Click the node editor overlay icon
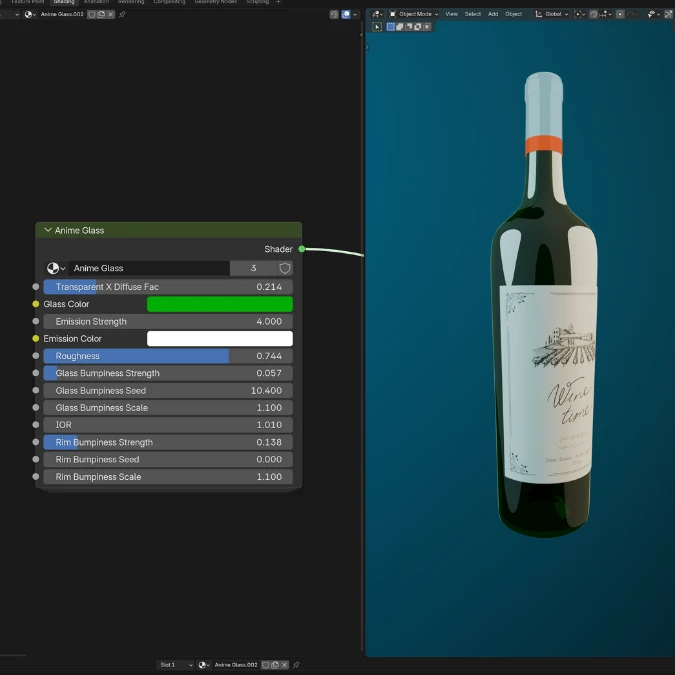675x675 pixels. point(334,14)
